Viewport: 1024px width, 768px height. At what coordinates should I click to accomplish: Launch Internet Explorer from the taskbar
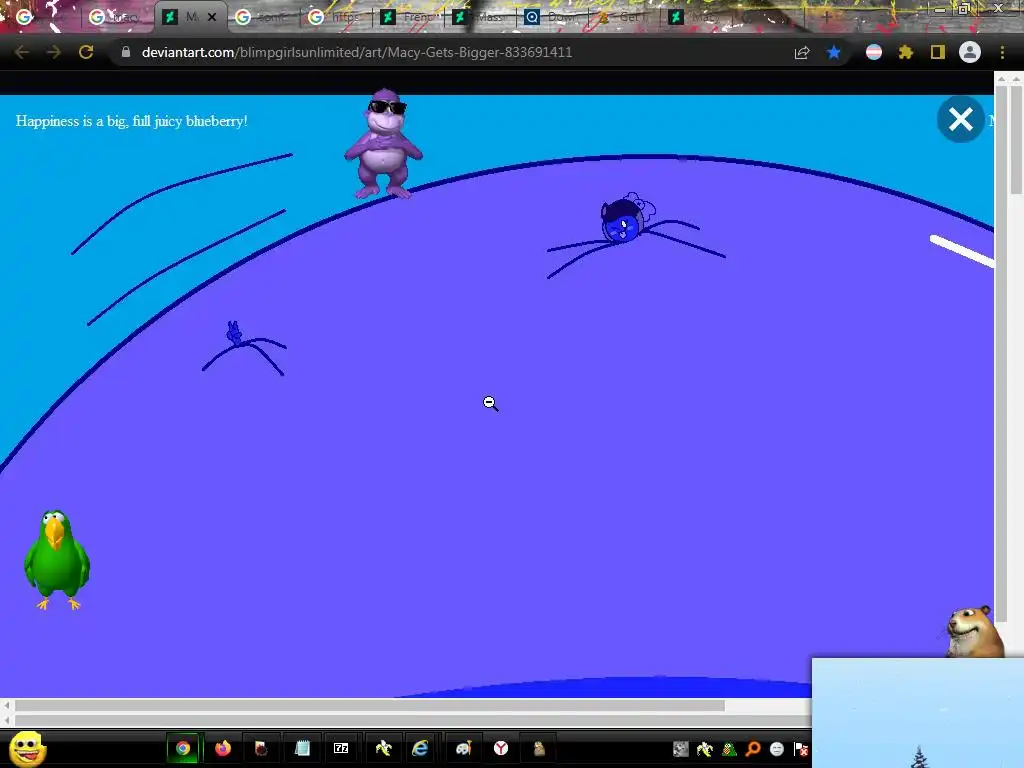coord(420,748)
